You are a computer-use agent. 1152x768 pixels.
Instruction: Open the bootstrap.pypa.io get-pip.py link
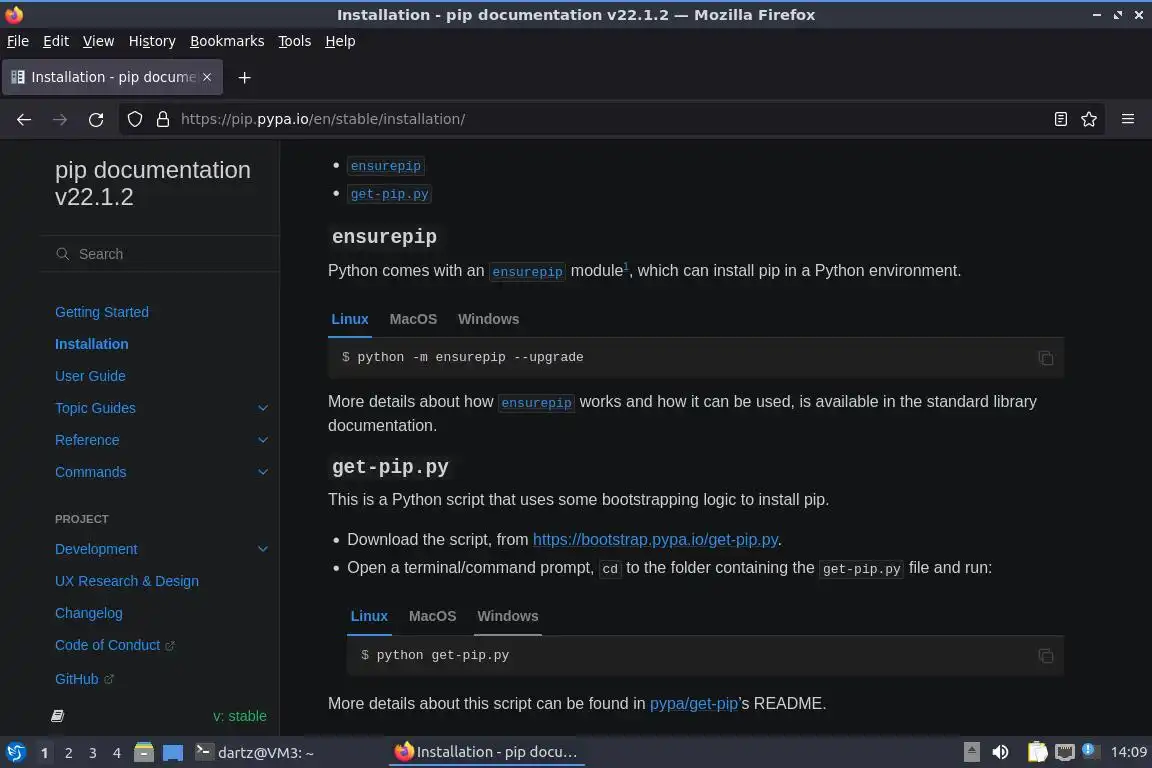pyautogui.click(x=655, y=539)
